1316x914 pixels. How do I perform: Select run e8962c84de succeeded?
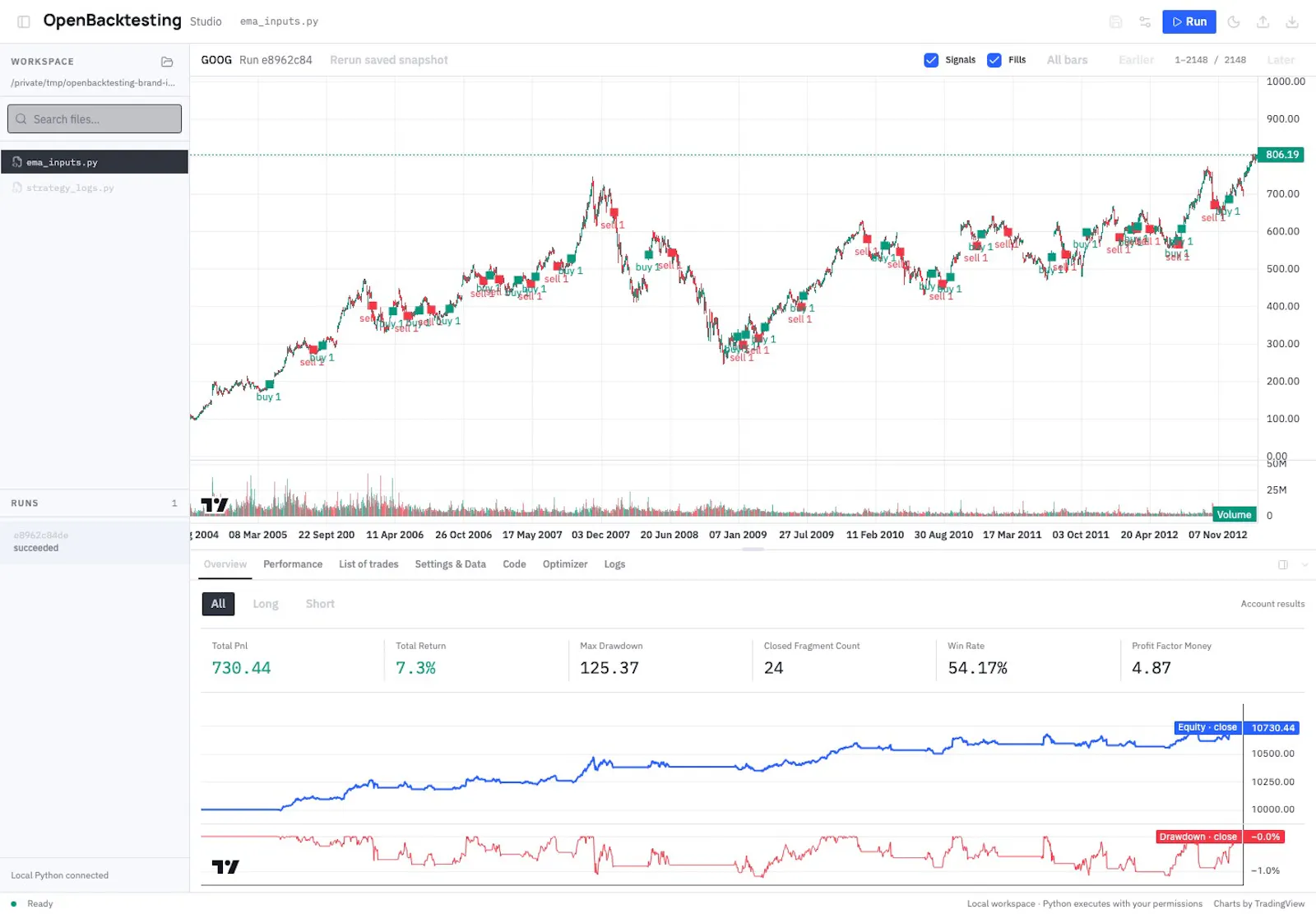[95, 541]
